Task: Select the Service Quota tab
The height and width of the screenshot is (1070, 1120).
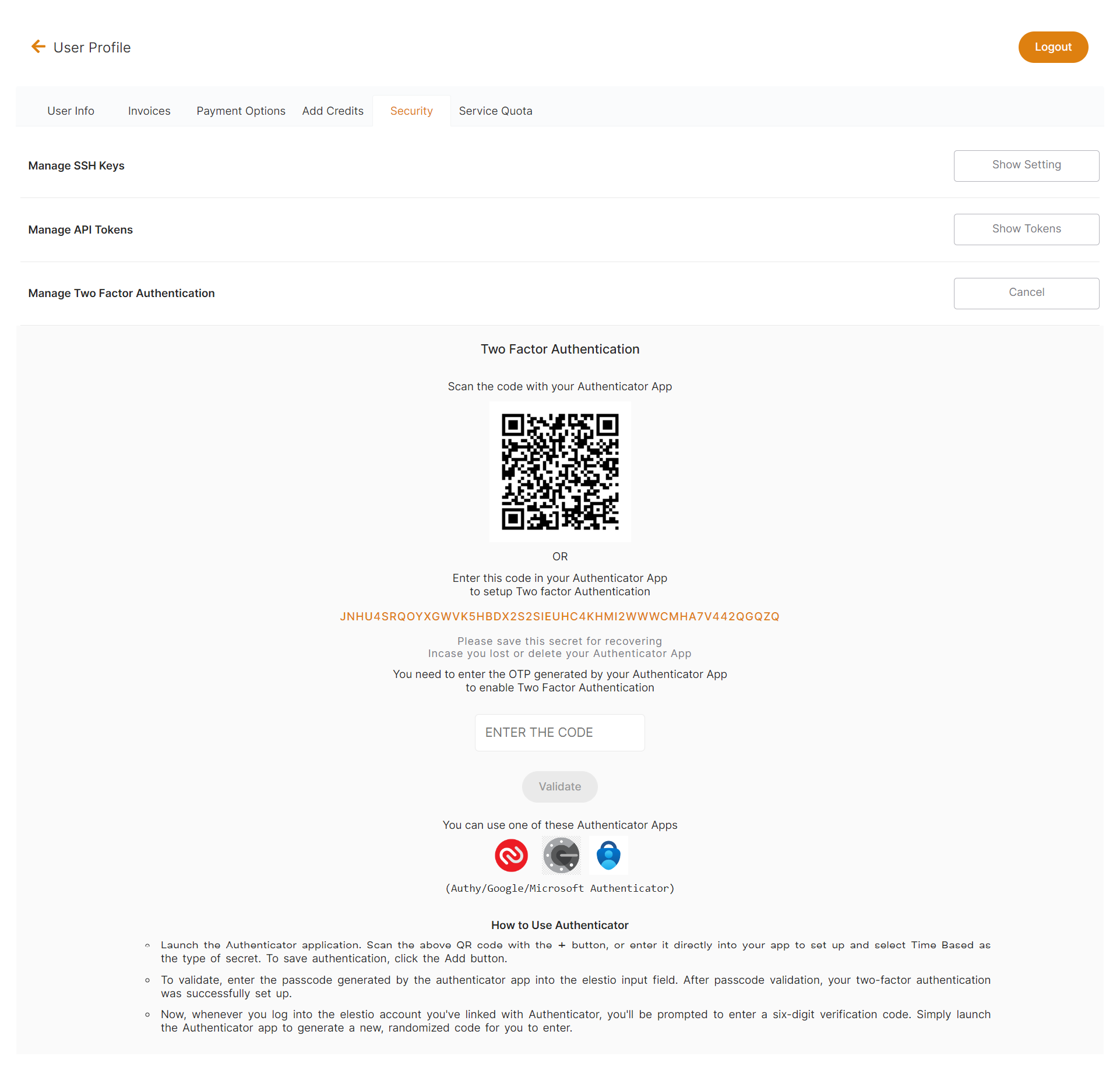Action: coord(495,110)
